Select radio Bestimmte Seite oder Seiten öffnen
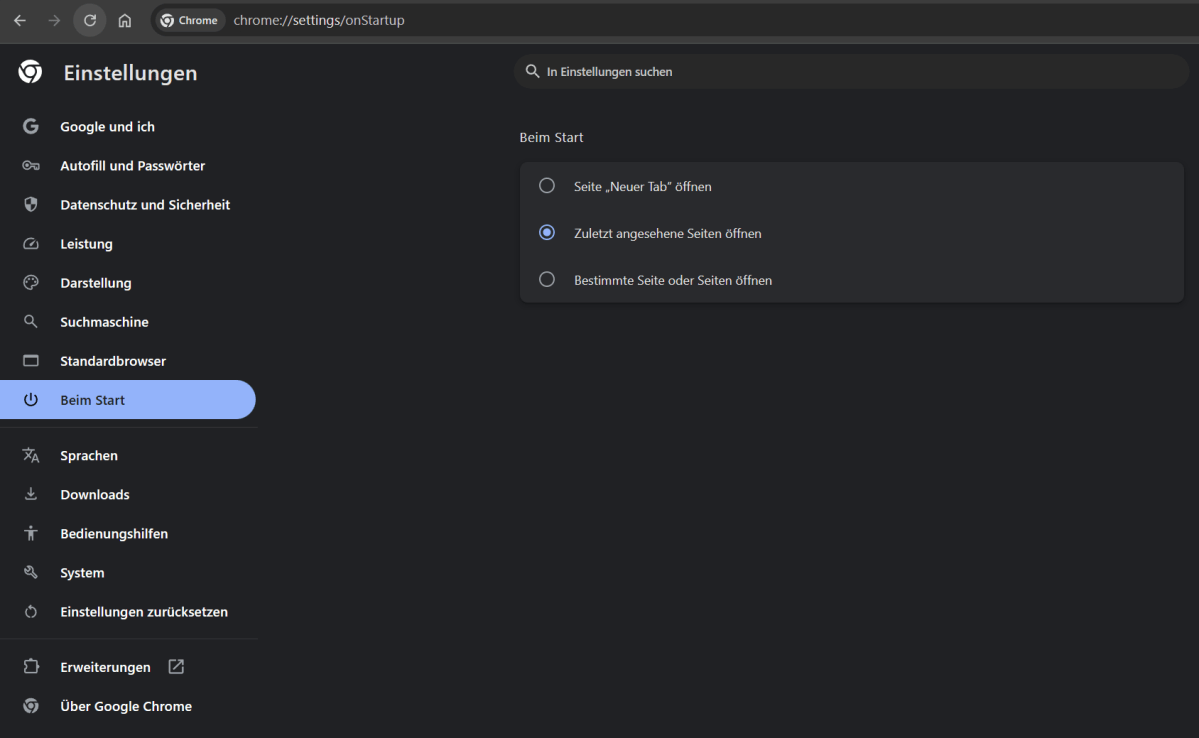 [546, 279]
